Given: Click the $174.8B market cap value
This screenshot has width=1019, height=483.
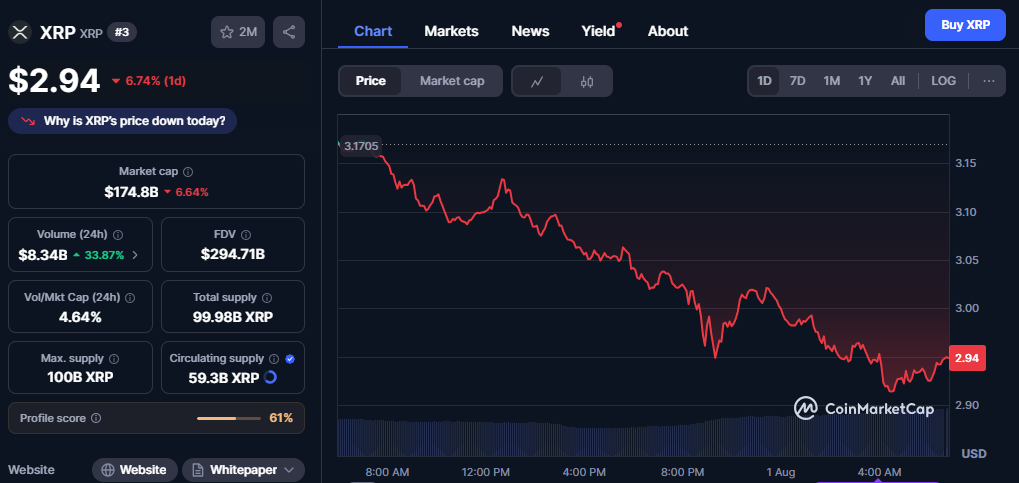Looking at the screenshot, I should pos(131,192).
